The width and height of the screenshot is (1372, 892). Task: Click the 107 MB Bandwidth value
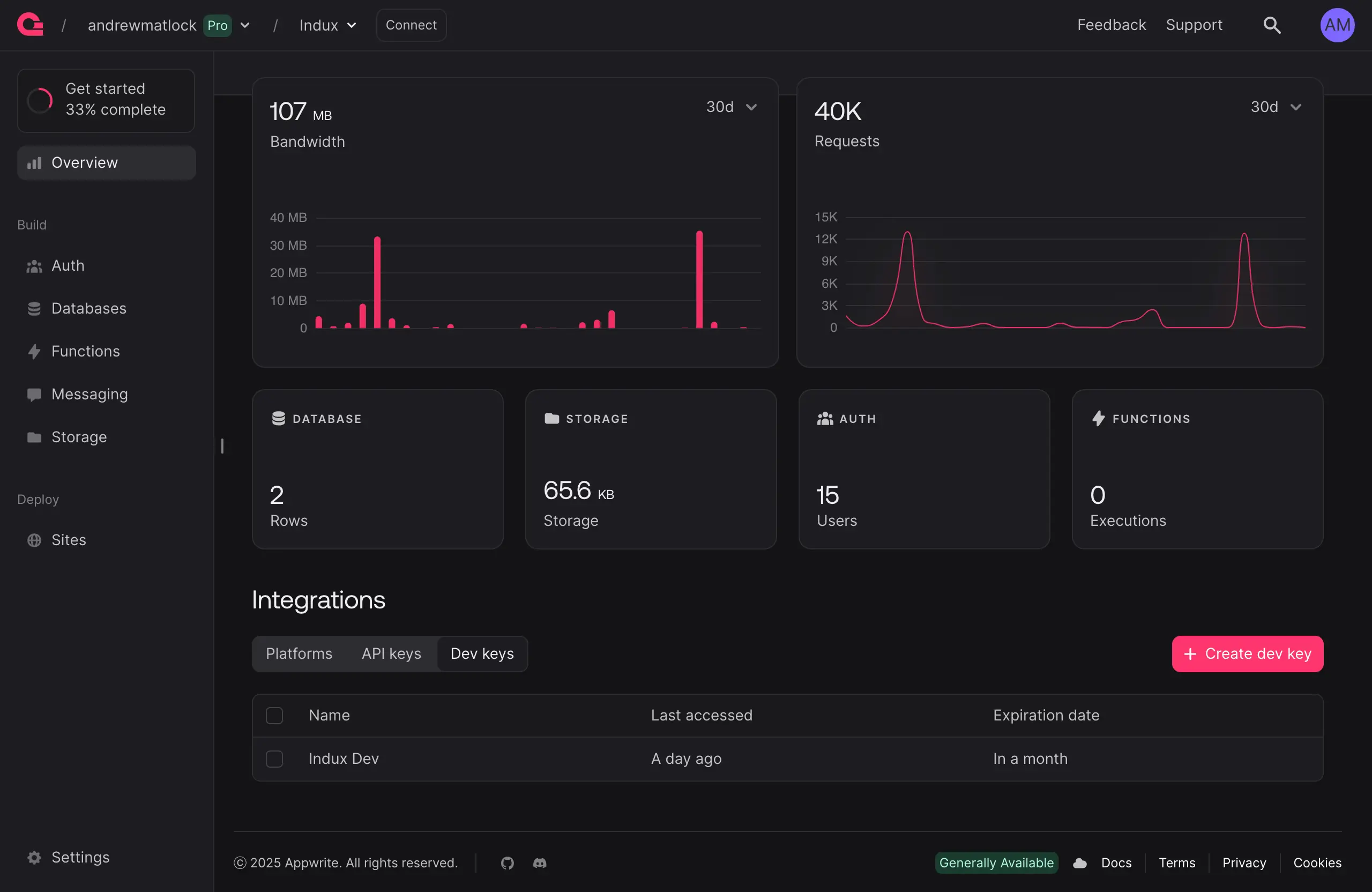[301, 111]
